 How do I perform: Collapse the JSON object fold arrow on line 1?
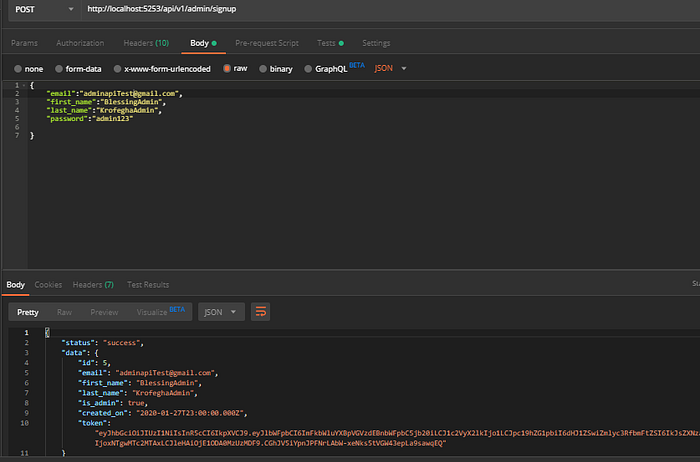coord(24,85)
